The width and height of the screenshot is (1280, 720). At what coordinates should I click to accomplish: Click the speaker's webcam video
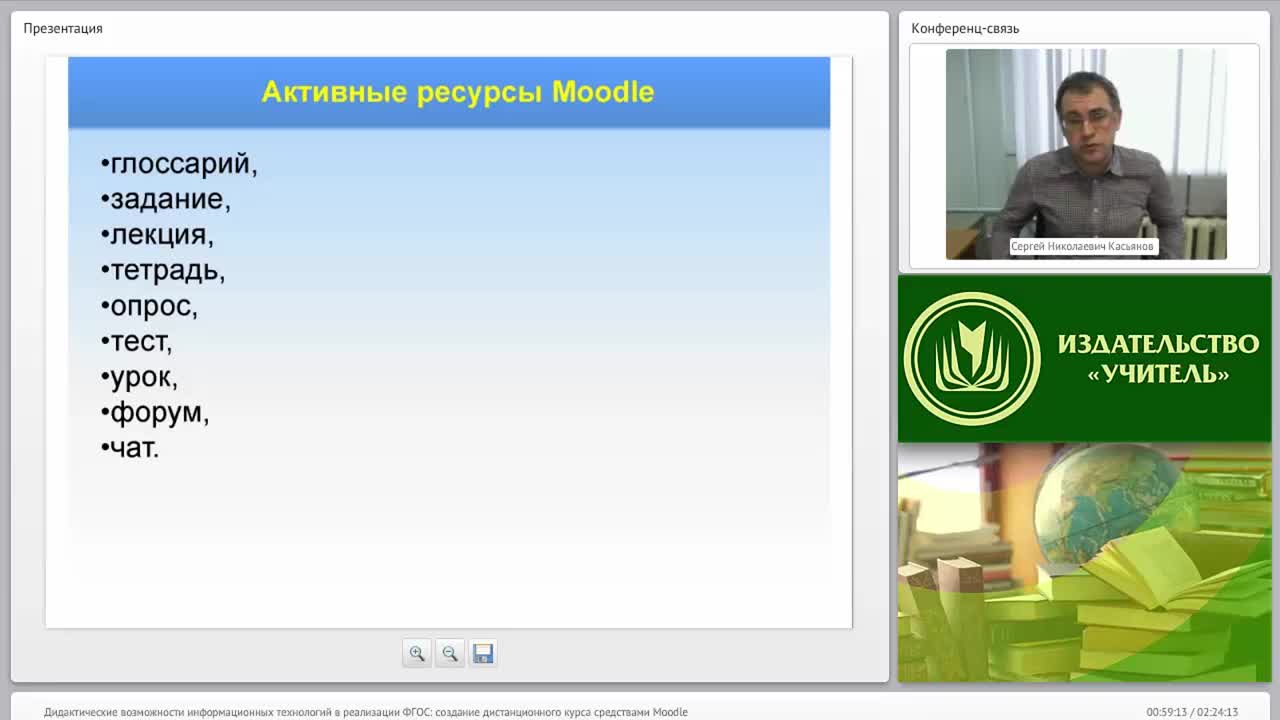coord(1086,154)
